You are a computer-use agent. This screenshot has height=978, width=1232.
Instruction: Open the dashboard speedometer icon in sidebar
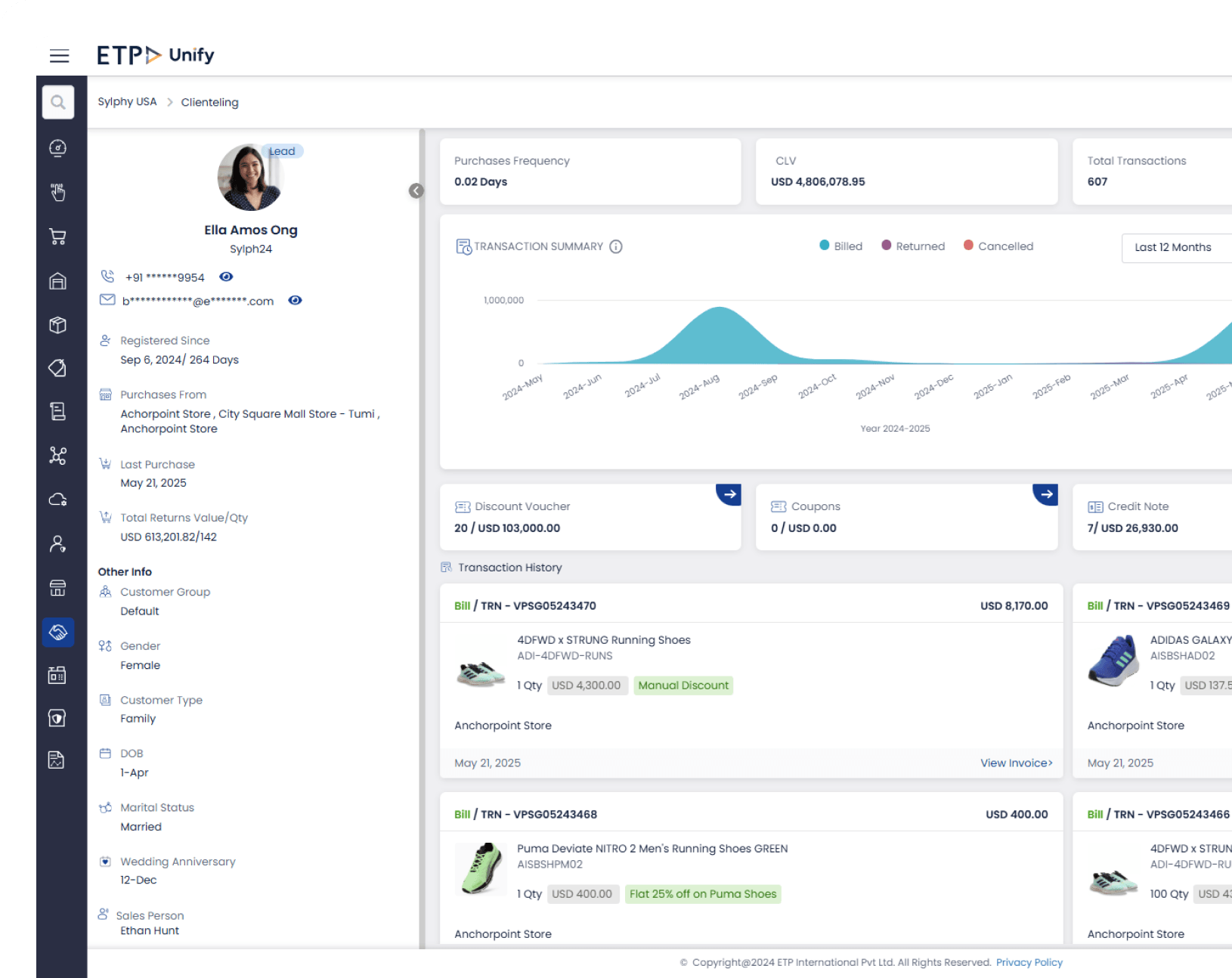point(57,148)
